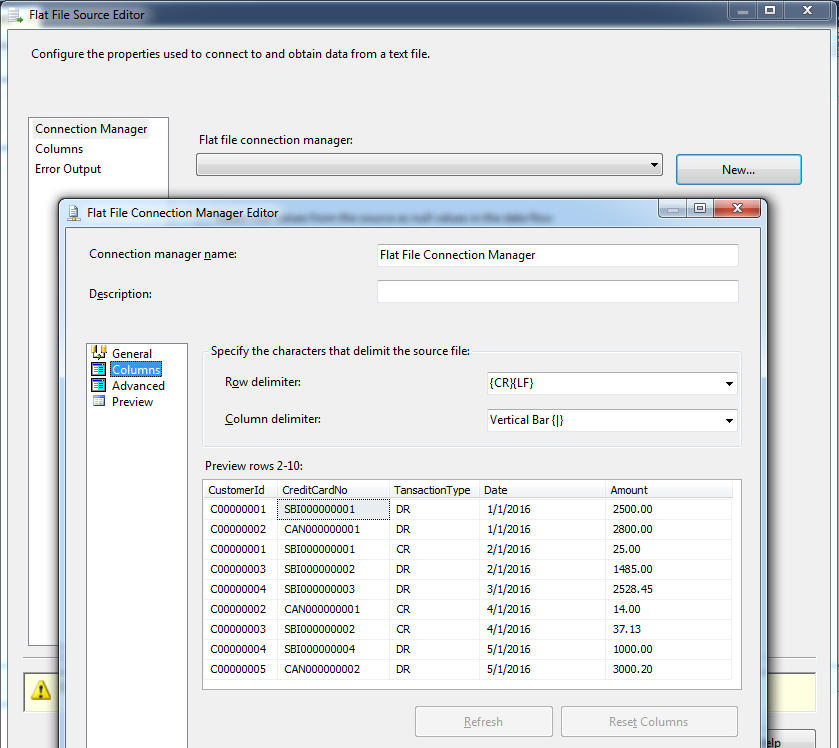Viewport: 839px width, 748px height.
Task: Open the Column delimiter dropdown
Action: pyautogui.click(x=729, y=419)
